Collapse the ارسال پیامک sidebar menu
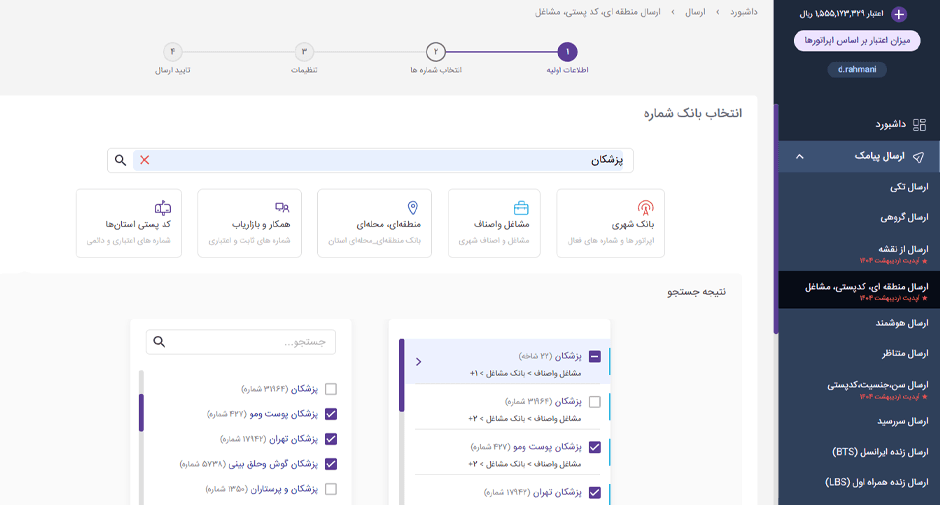The image size is (940, 505). click(x=799, y=157)
